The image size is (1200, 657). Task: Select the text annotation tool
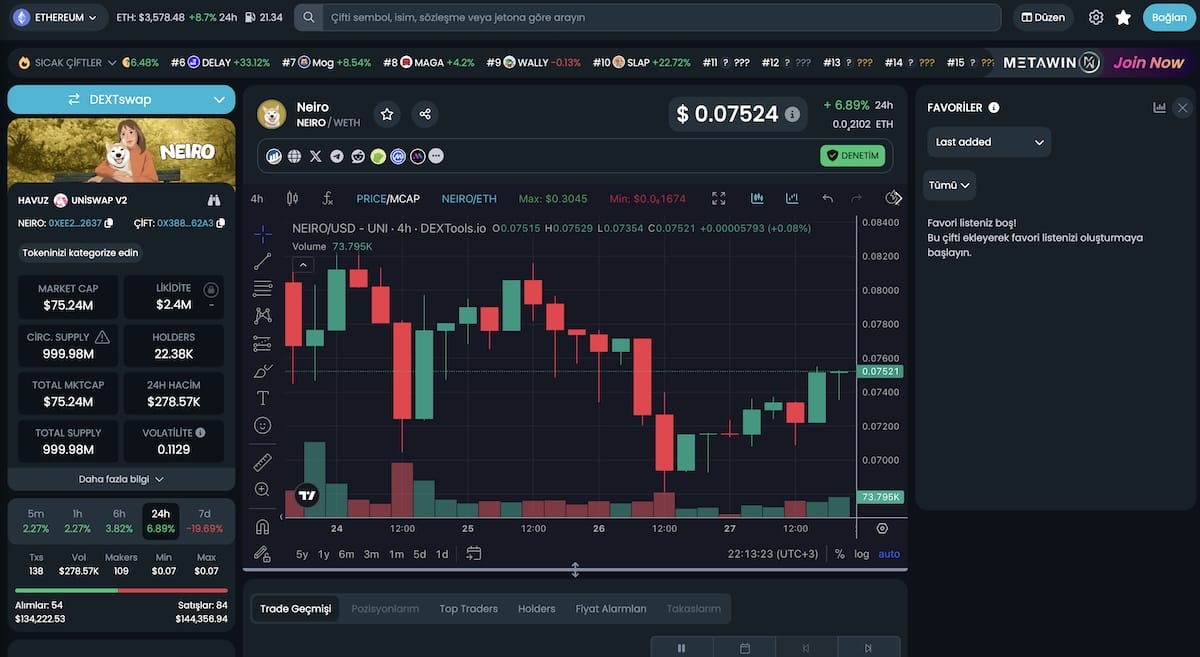click(262, 398)
